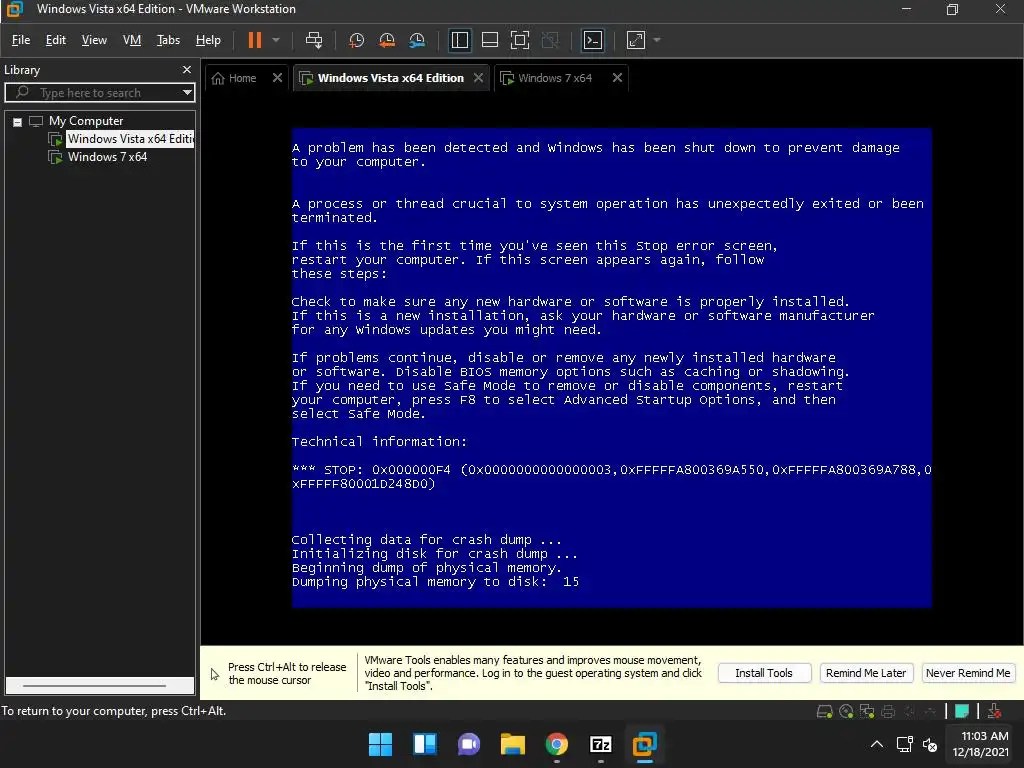Image resolution: width=1024 pixels, height=768 pixels.
Task: Click the printer status icon
Action: pos(888,711)
